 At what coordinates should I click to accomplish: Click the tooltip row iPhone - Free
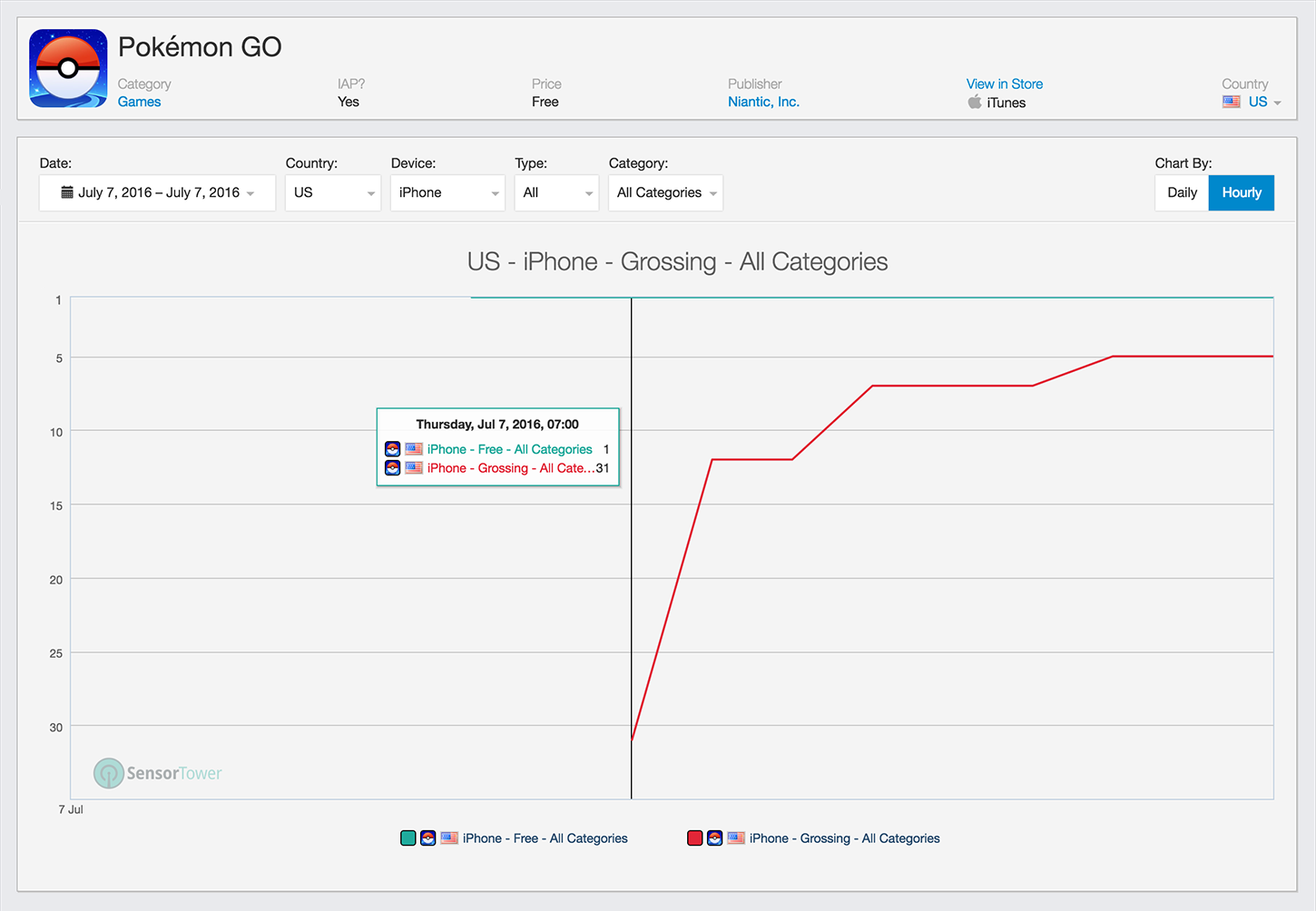(497, 449)
